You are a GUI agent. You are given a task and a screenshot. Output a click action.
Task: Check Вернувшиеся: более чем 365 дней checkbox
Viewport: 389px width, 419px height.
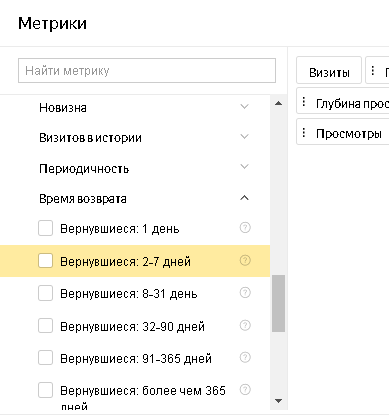click(45, 390)
